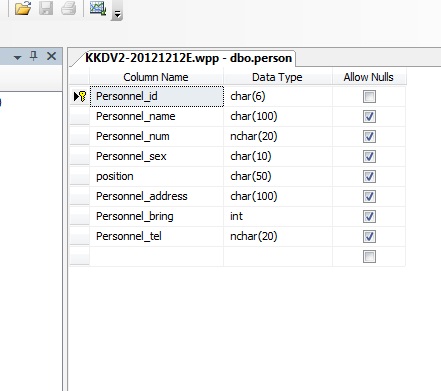
Task: Uncheck Allow Nulls for position column
Action: (x=369, y=177)
